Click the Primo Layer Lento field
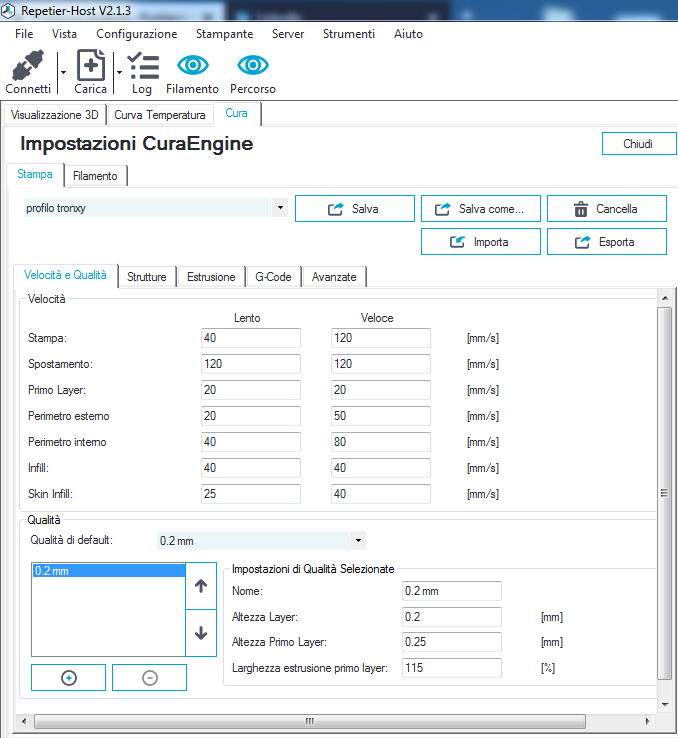The width and height of the screenshot is (678, 738). coord(251,390)
